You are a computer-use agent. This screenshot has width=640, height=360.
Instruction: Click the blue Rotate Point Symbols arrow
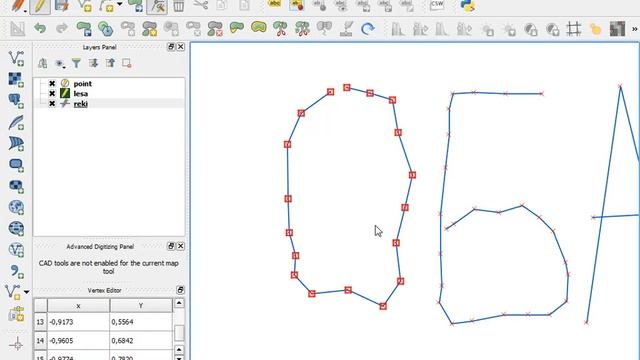[368, 29]
